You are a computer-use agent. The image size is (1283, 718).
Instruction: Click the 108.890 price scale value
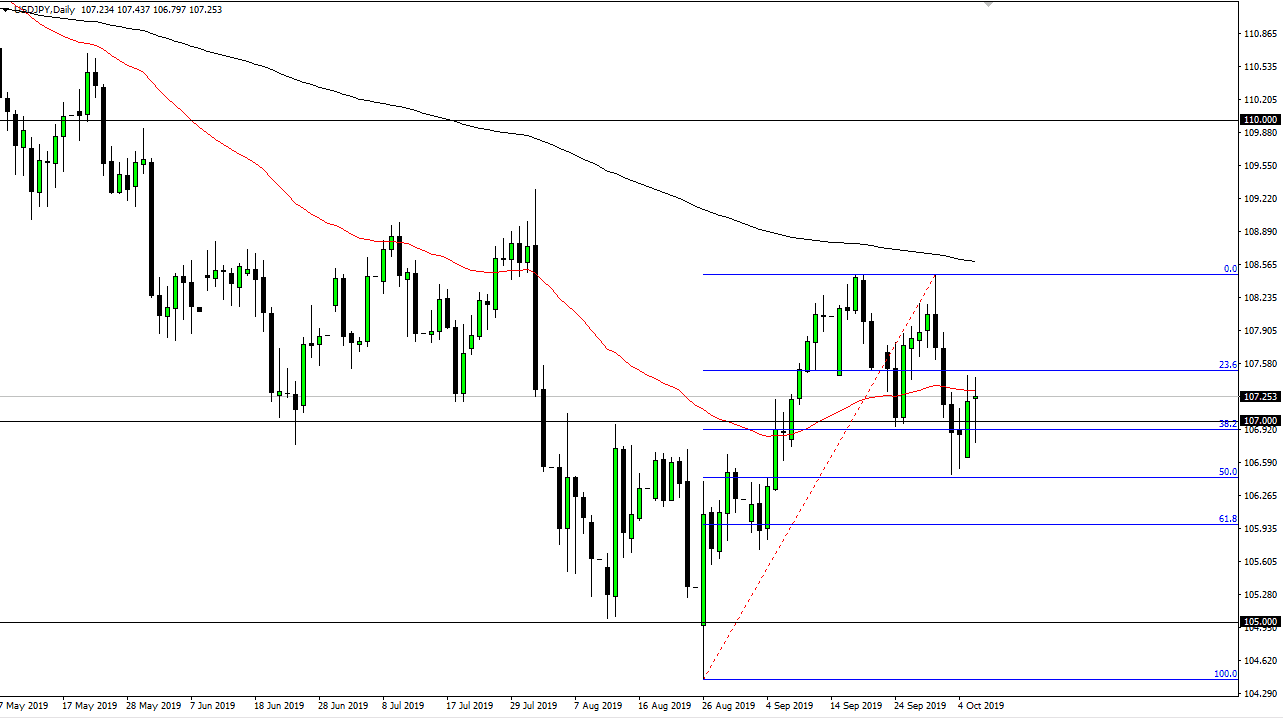click(x=1262, y=232)
